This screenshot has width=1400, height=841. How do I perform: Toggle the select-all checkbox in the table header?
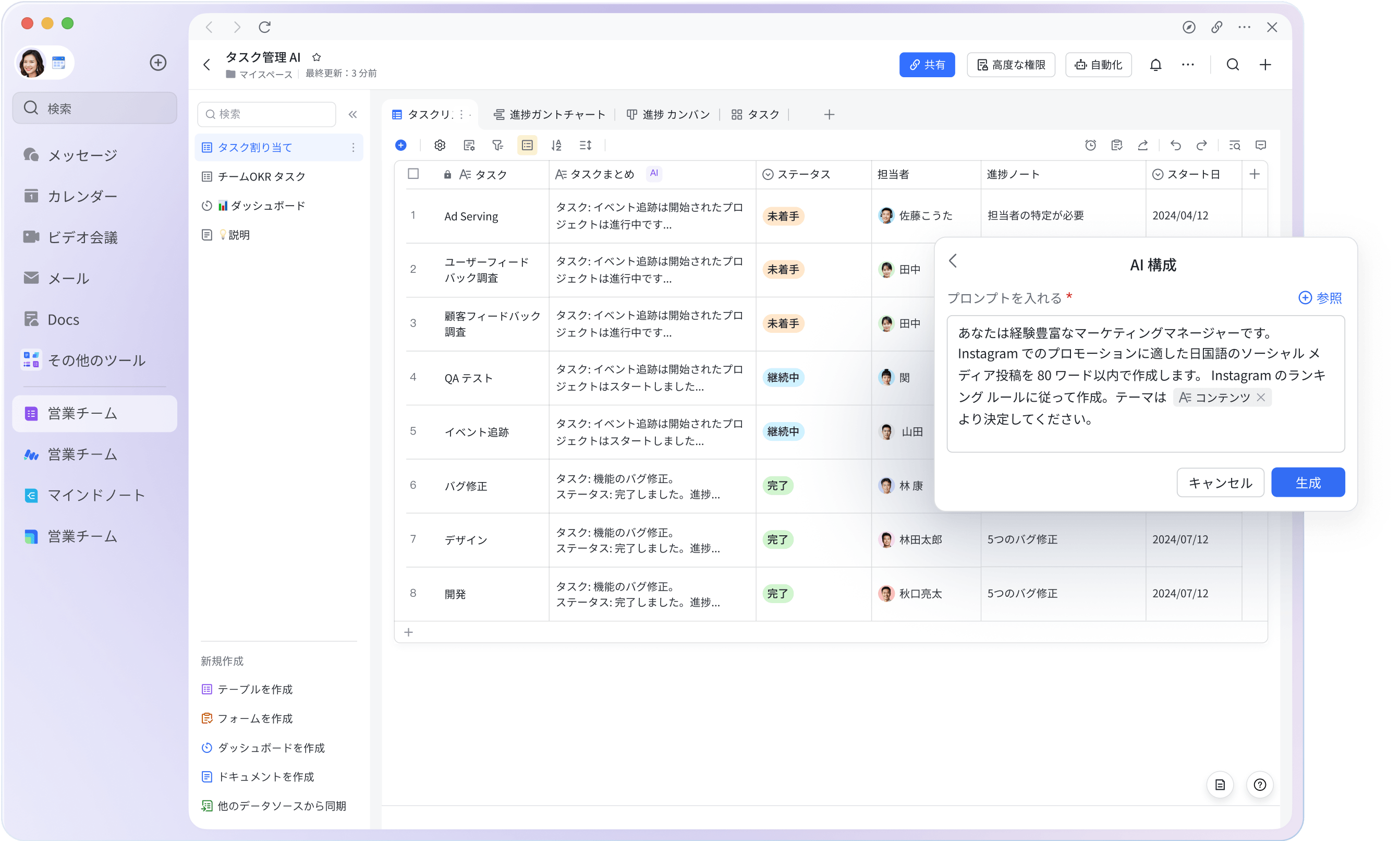coord(413,175)
